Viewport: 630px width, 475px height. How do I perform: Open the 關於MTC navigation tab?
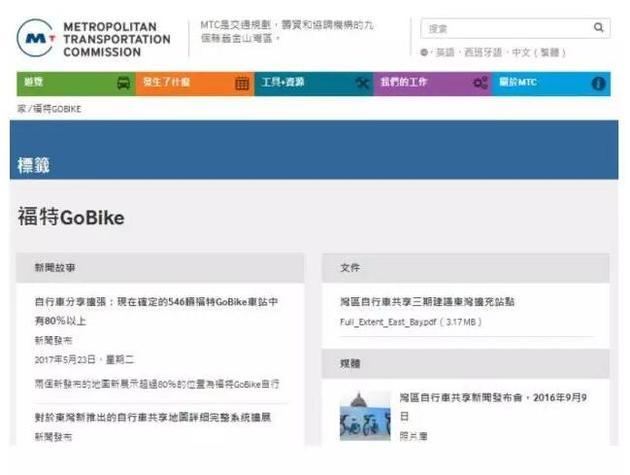[x=551, y=84]
